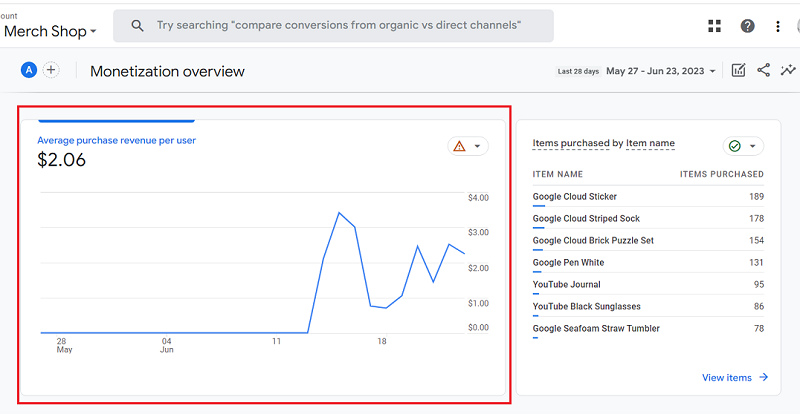Click the chart peak near $3.50
Screen dimensions: 800x414
tap(339, 212)
